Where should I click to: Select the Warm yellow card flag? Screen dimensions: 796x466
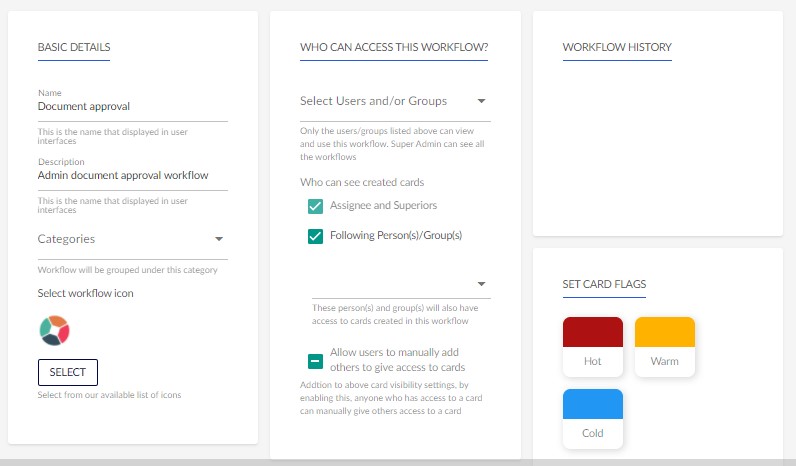click(x=665, y=347)
